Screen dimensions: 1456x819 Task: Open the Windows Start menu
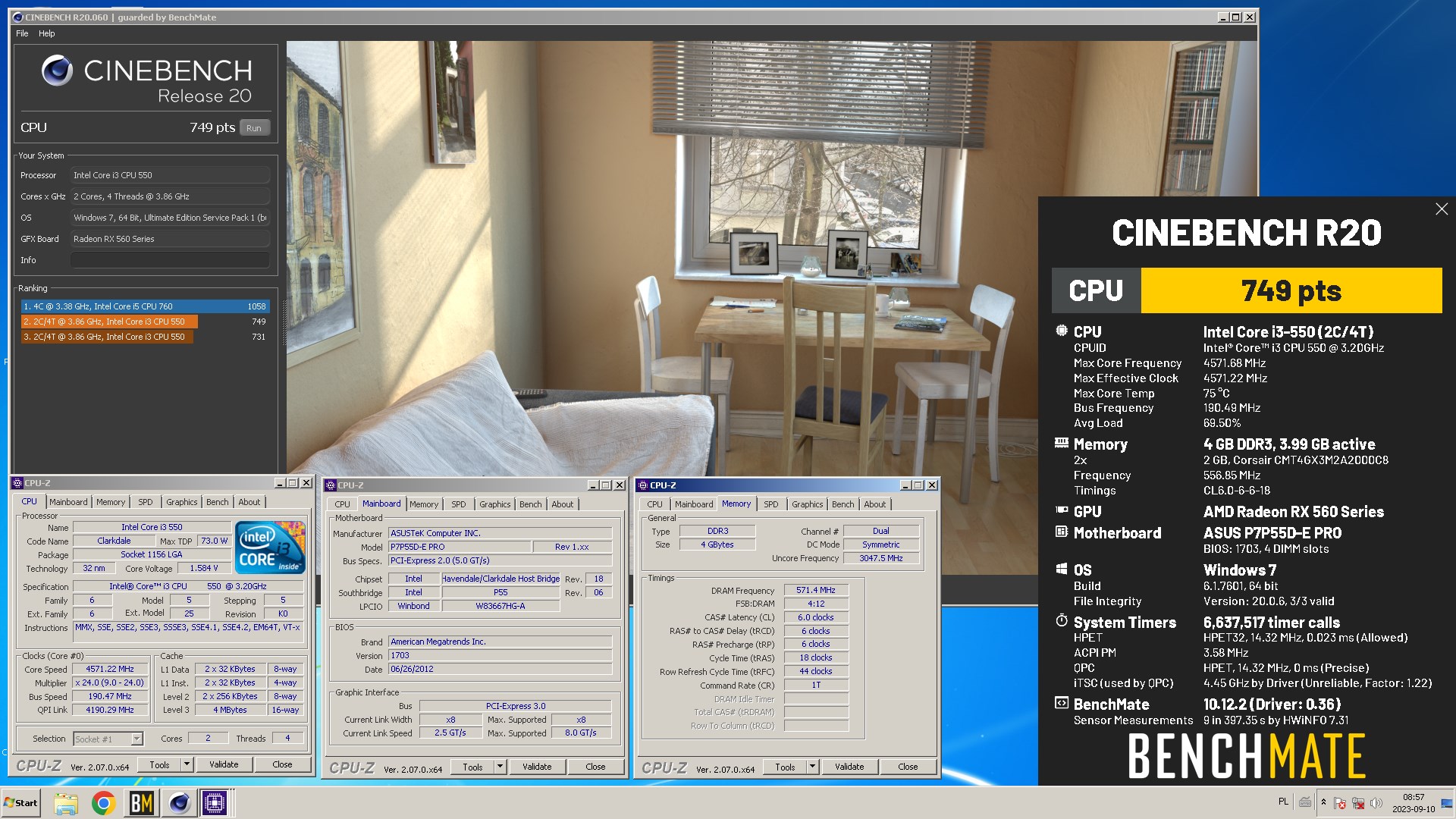21,803
